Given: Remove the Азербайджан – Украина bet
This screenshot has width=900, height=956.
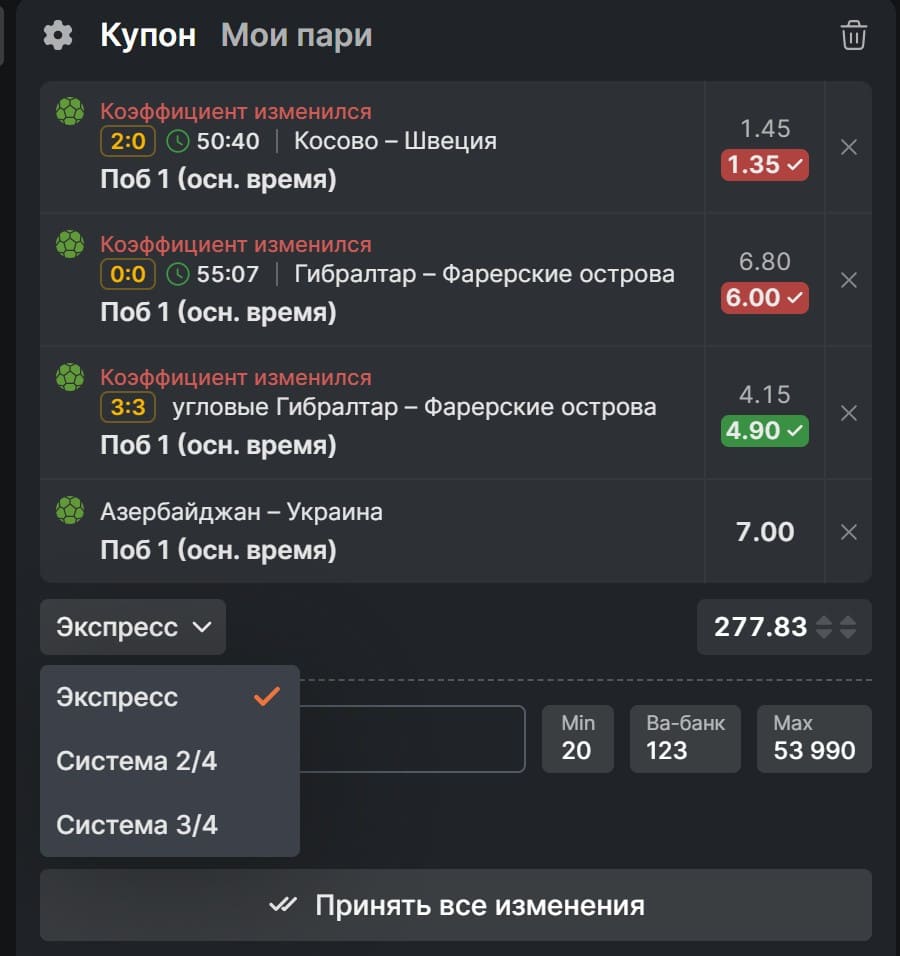Looking at the screenshot, I should pyautogui.click(x=849, y=532).
